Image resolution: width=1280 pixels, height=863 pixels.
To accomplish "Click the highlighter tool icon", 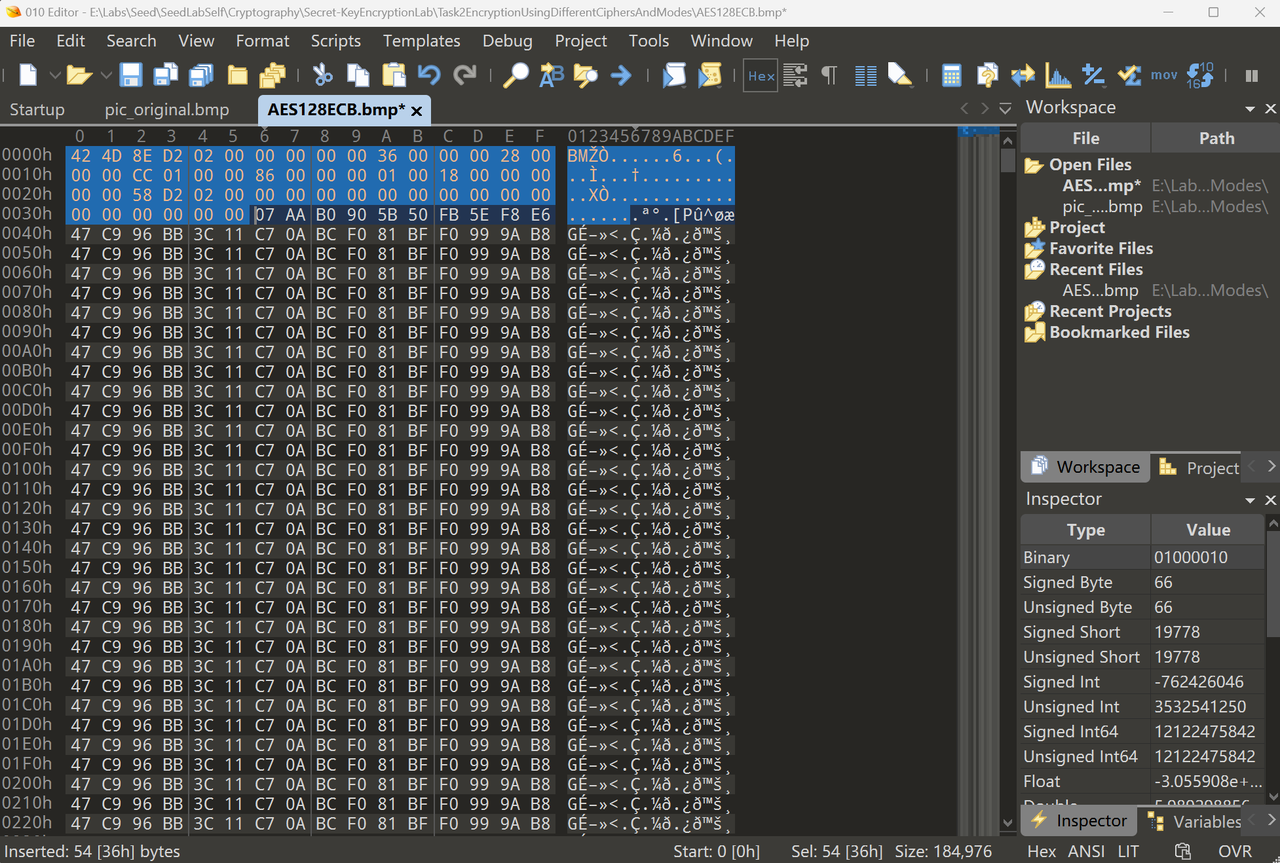I will 900,75.
